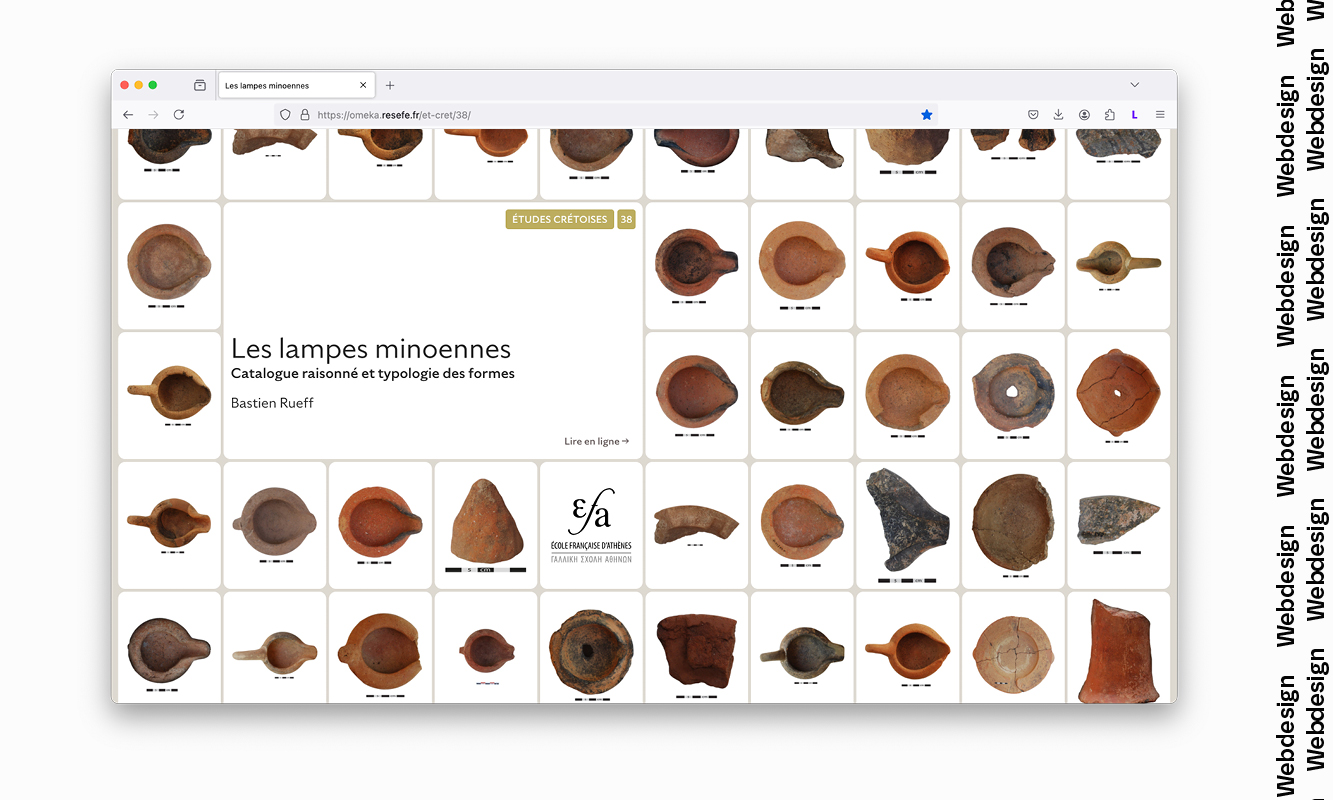The width and height of the screenshot is (1333, 800).
Task: Open the cracked four-lobed red lamp thumbnail
Action: [1118, 395]
